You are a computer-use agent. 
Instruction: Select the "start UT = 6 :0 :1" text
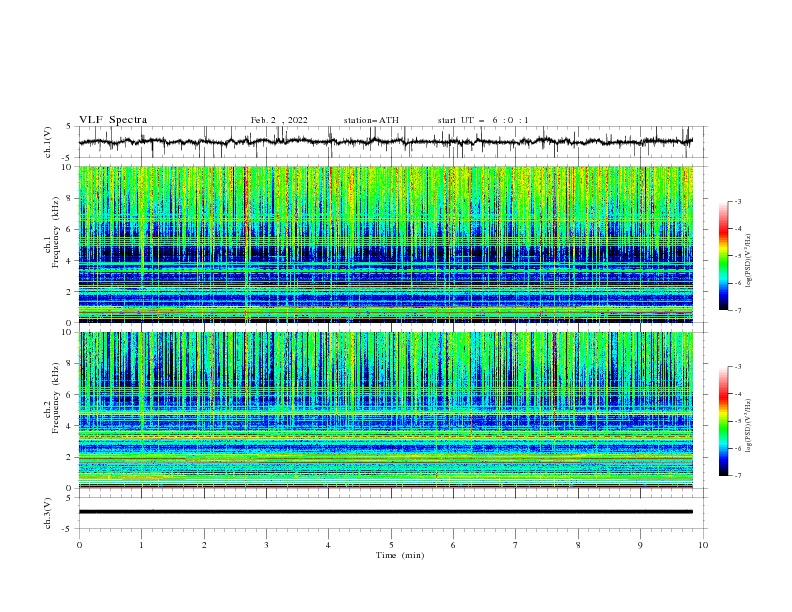click(x=483, y=120)
